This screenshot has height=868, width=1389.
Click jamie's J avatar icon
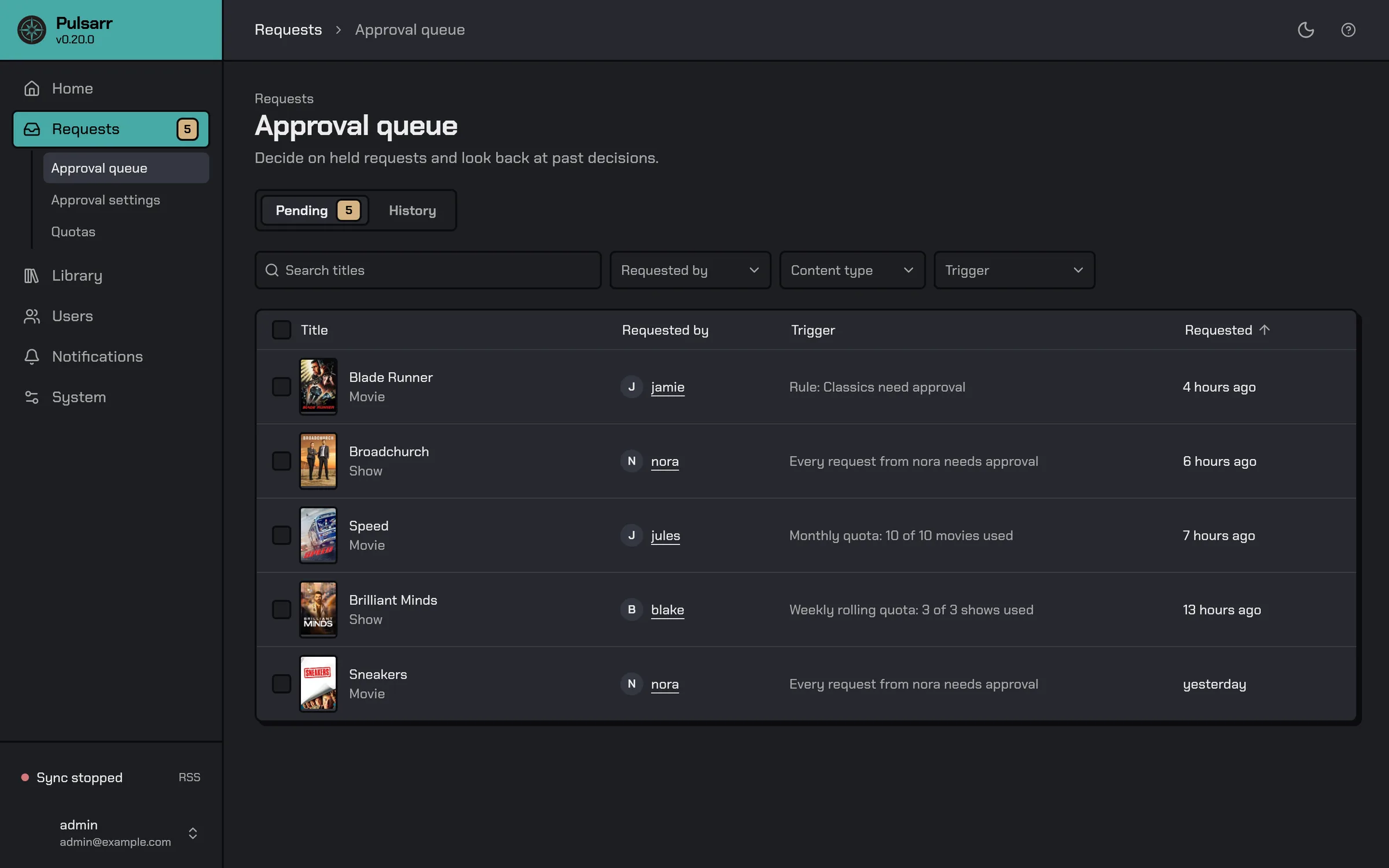[631, 387]
